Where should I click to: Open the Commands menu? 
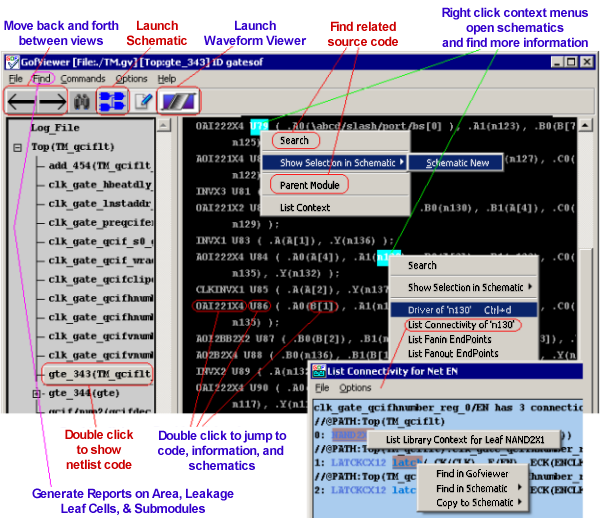pos(82,78)
